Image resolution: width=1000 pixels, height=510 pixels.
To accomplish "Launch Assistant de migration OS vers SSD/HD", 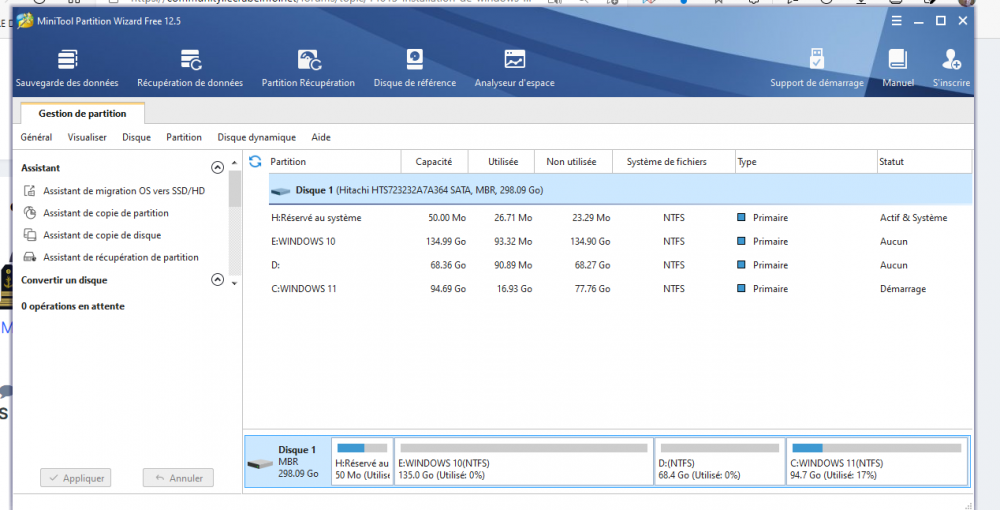I will 123,191.
